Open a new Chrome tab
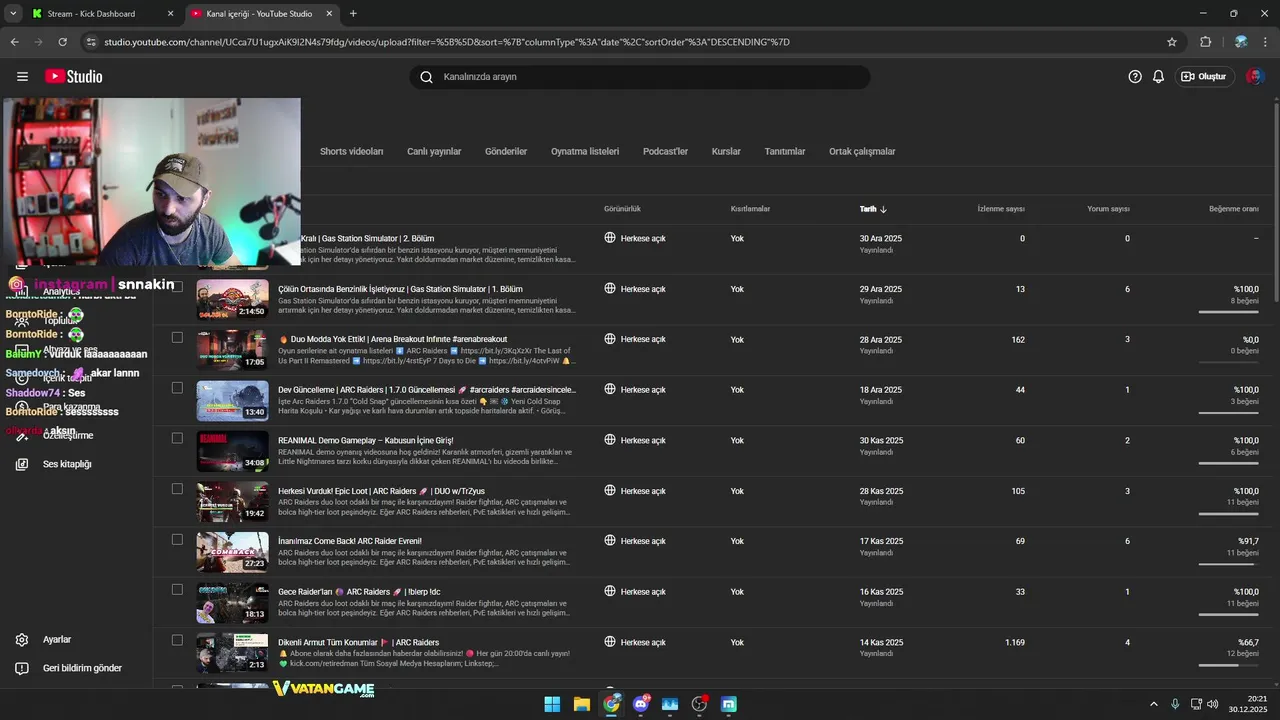 (353, 14)
